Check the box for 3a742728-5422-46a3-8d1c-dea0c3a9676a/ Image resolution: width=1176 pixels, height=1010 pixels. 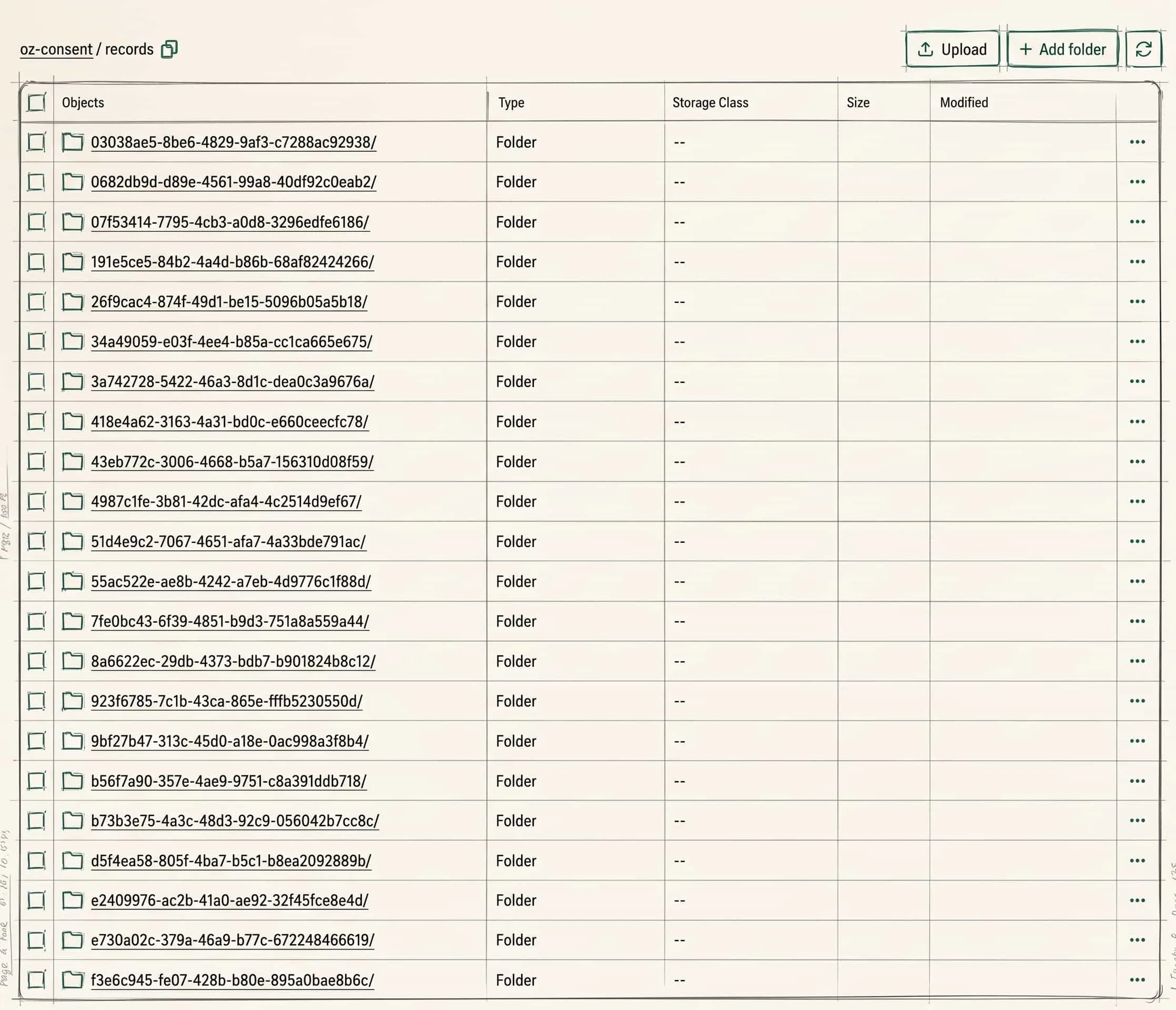pos(36,381)
